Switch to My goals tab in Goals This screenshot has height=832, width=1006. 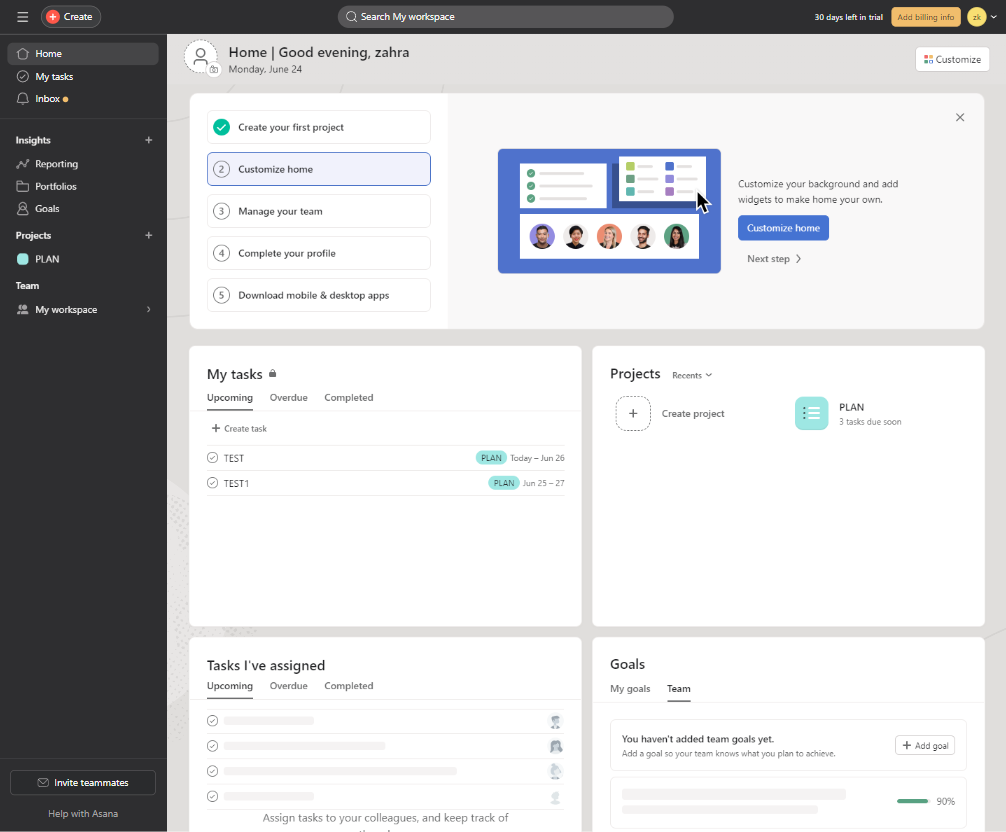pos(630,689)
